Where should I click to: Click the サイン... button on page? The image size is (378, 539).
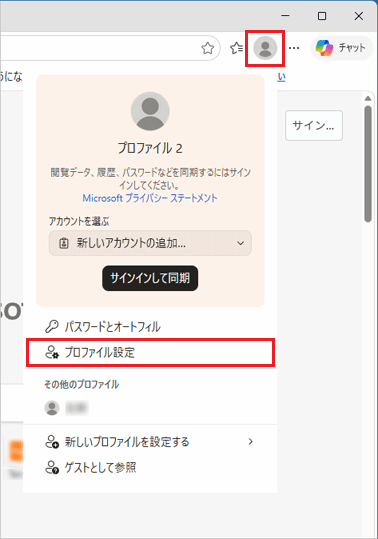pyautogui.click(x=314, y=125)
